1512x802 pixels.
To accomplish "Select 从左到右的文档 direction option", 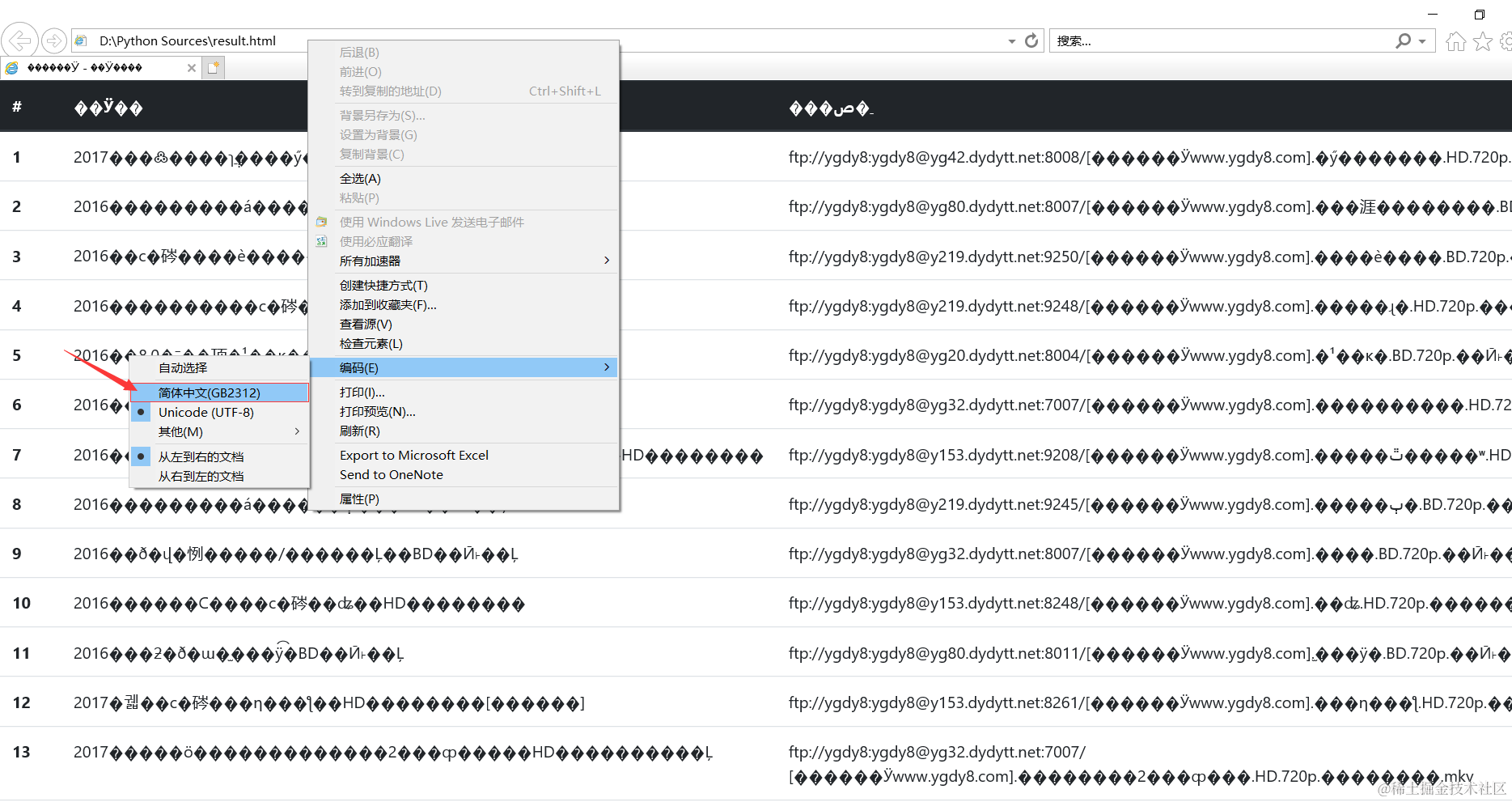I will (219, 456).
